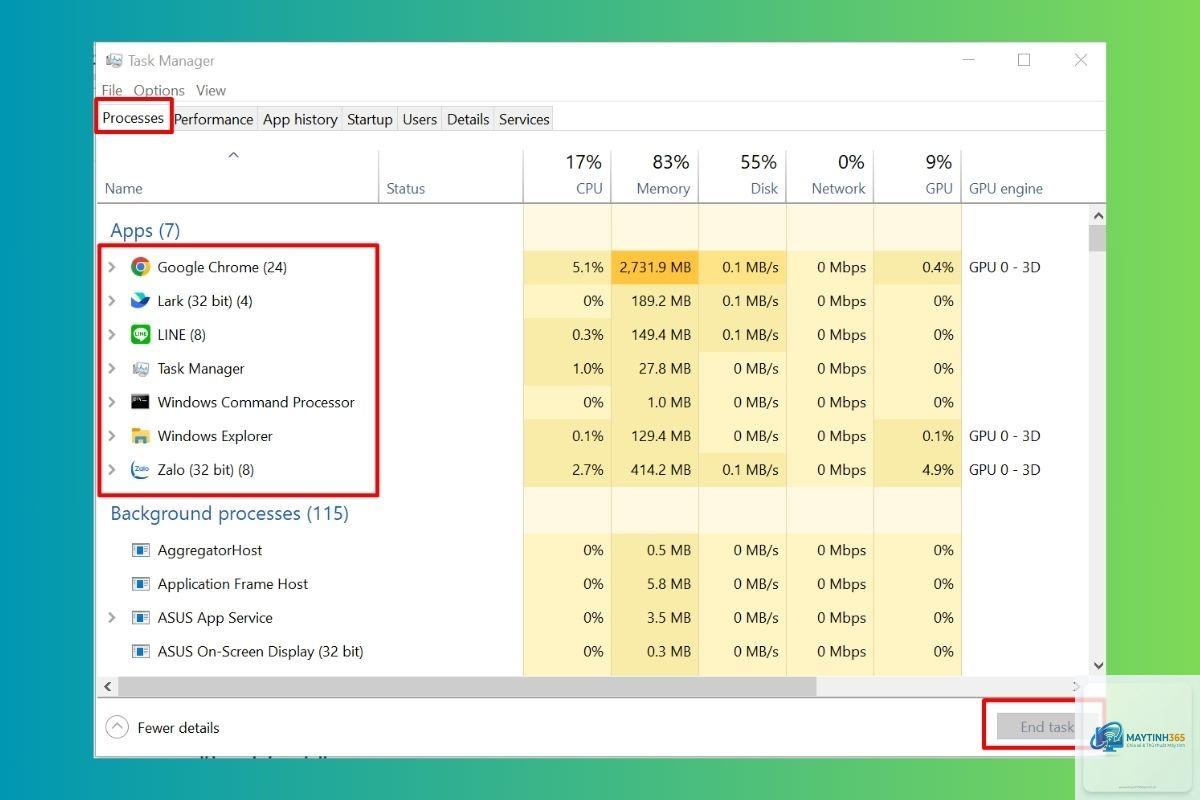1200x800 pixels.
Task: Expand the Google Chrome process group
Action: [112, 267]
